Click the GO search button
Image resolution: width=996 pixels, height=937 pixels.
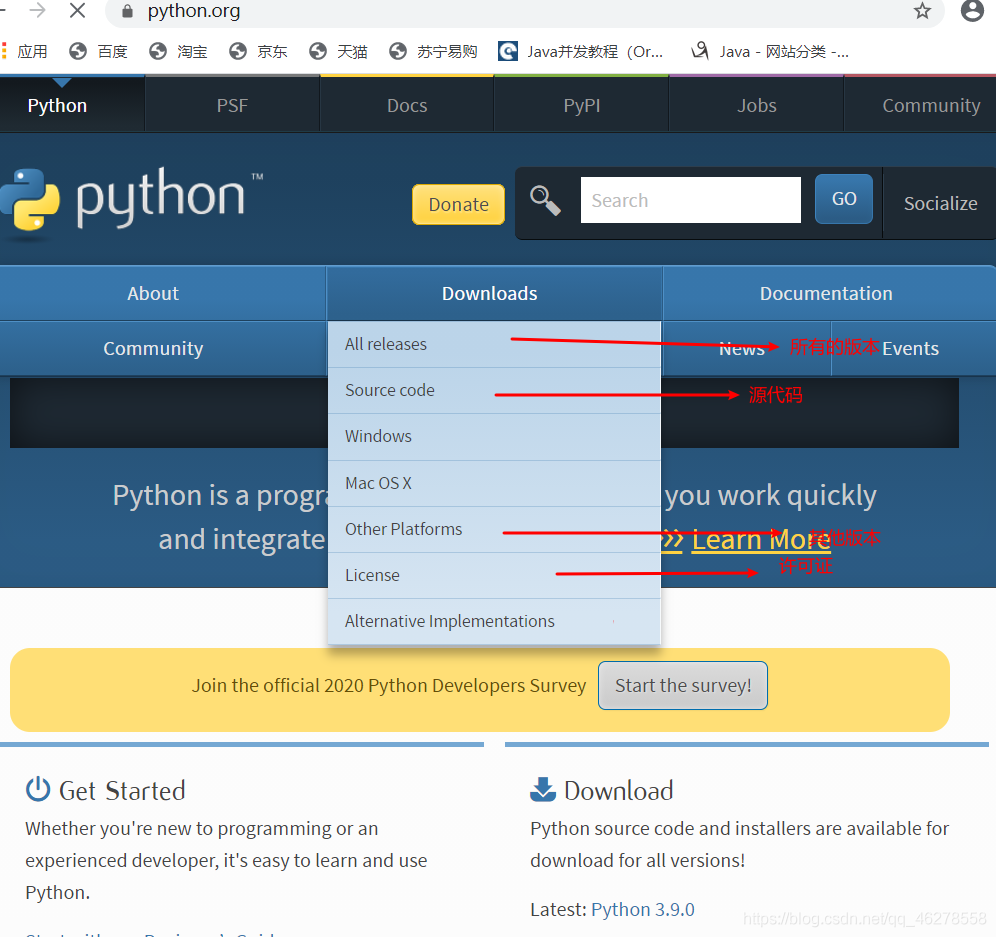(x=844, y=199)
